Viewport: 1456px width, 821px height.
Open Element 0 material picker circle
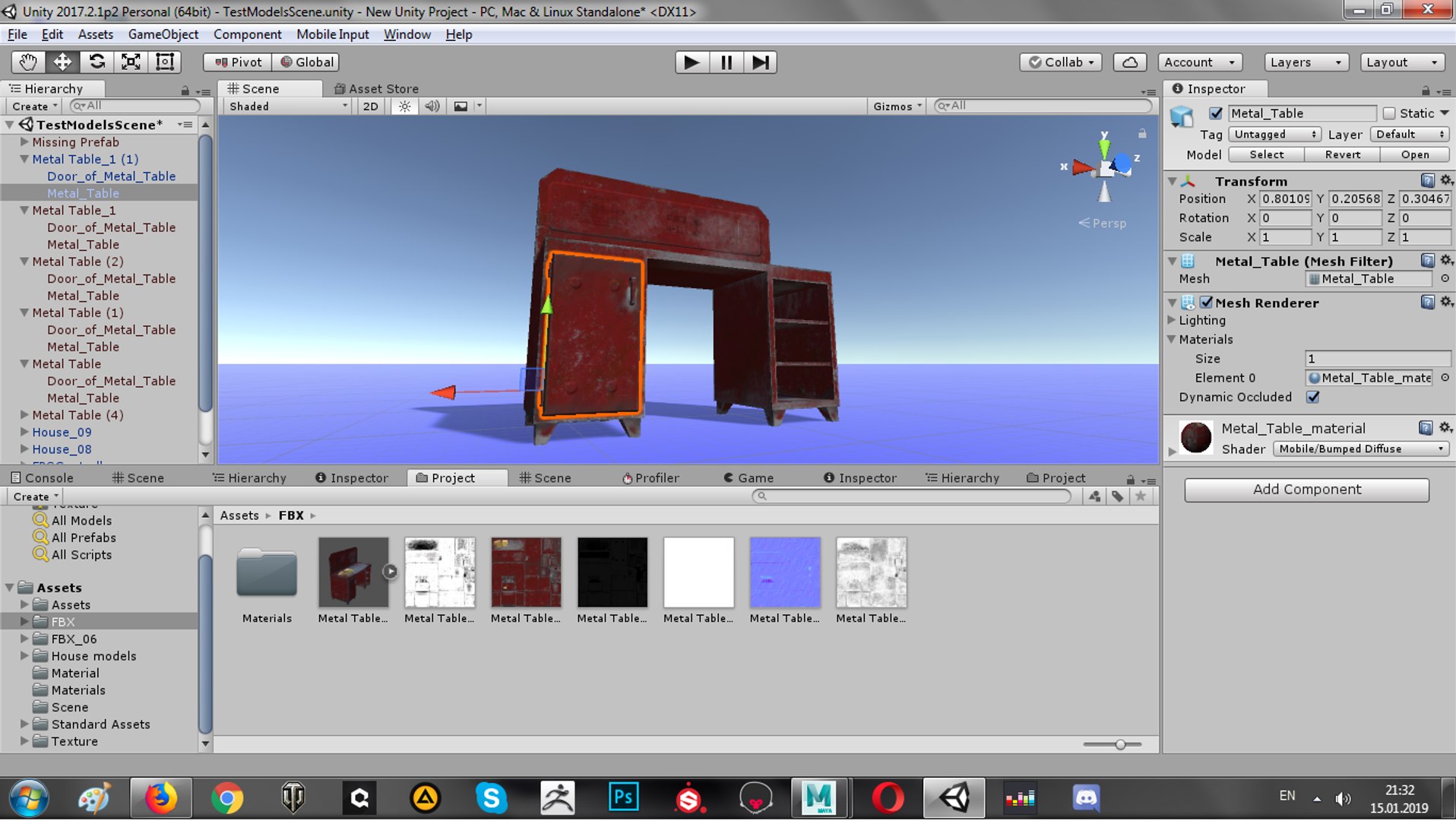pyautogui.click(x=1445, y=378)
